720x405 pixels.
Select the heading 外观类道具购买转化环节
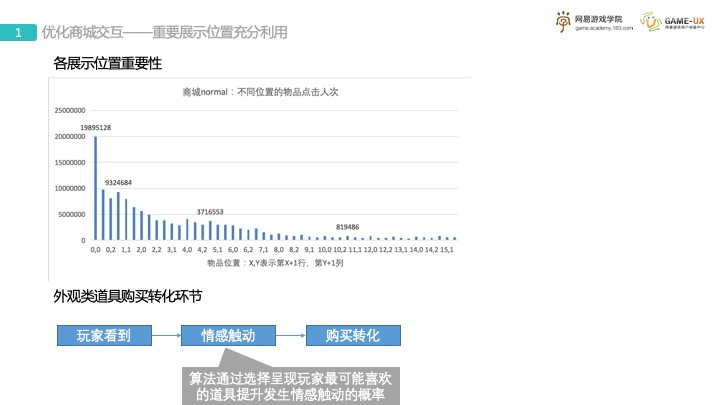128,296
